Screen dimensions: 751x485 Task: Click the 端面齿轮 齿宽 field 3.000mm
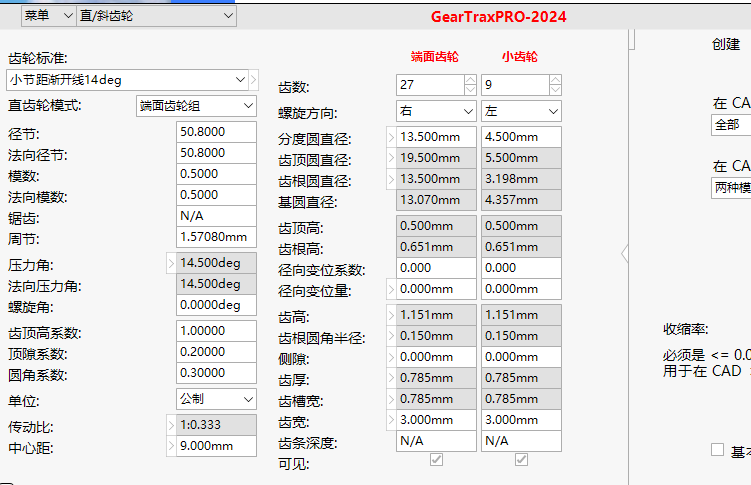click(x=436, y=420)
